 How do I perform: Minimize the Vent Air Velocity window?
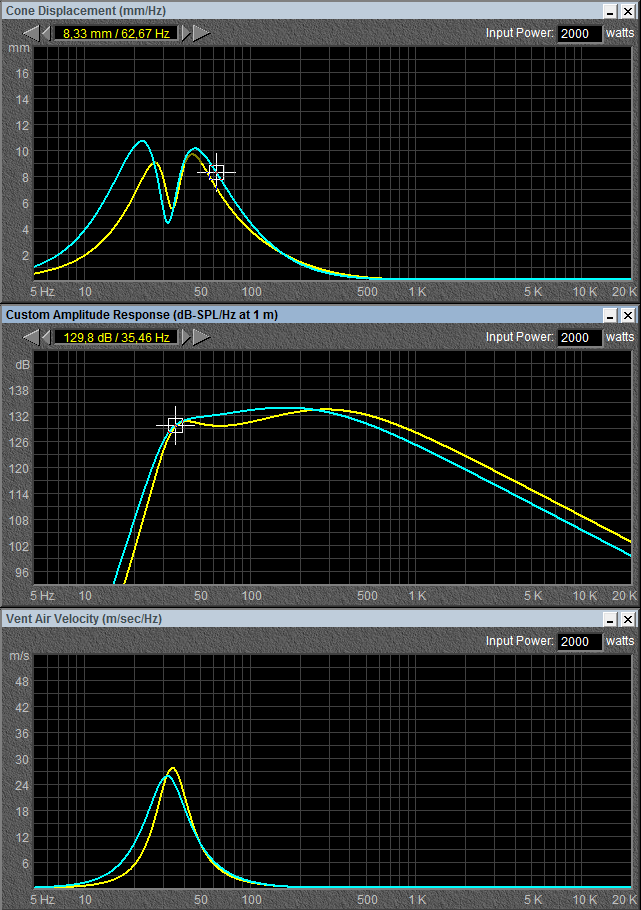pyautogui.click(x=610, y=619)
